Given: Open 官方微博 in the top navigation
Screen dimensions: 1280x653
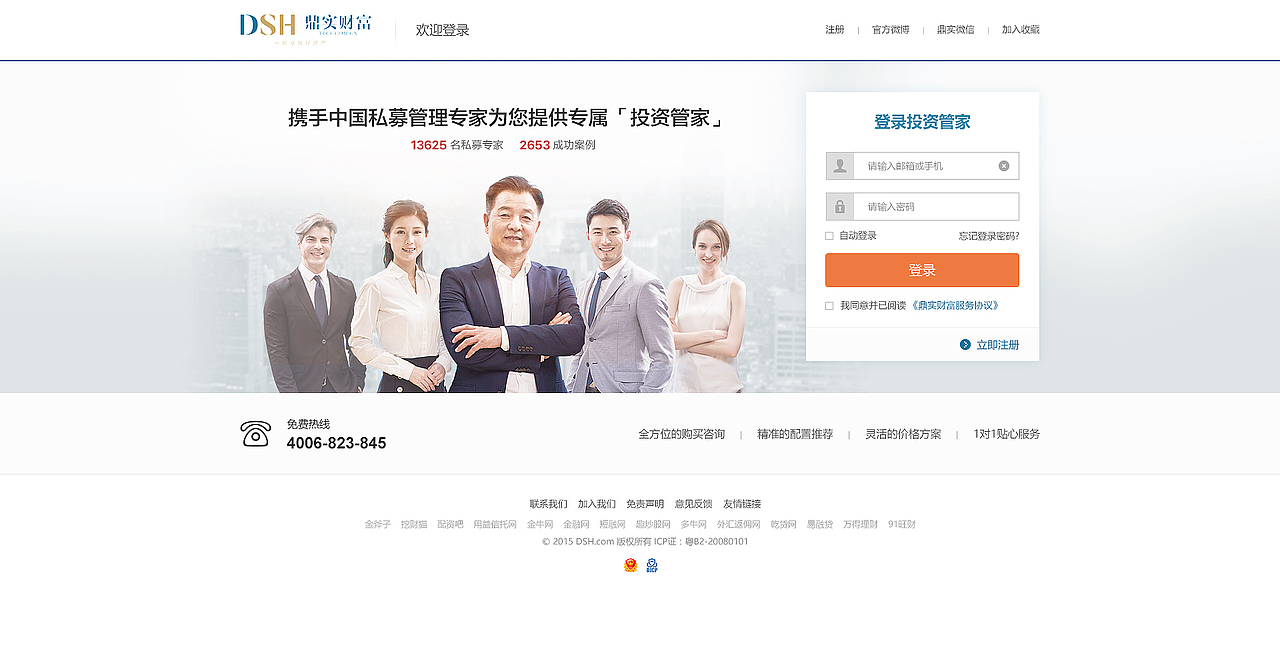Looking at the screenshot, I should (891, 30).
